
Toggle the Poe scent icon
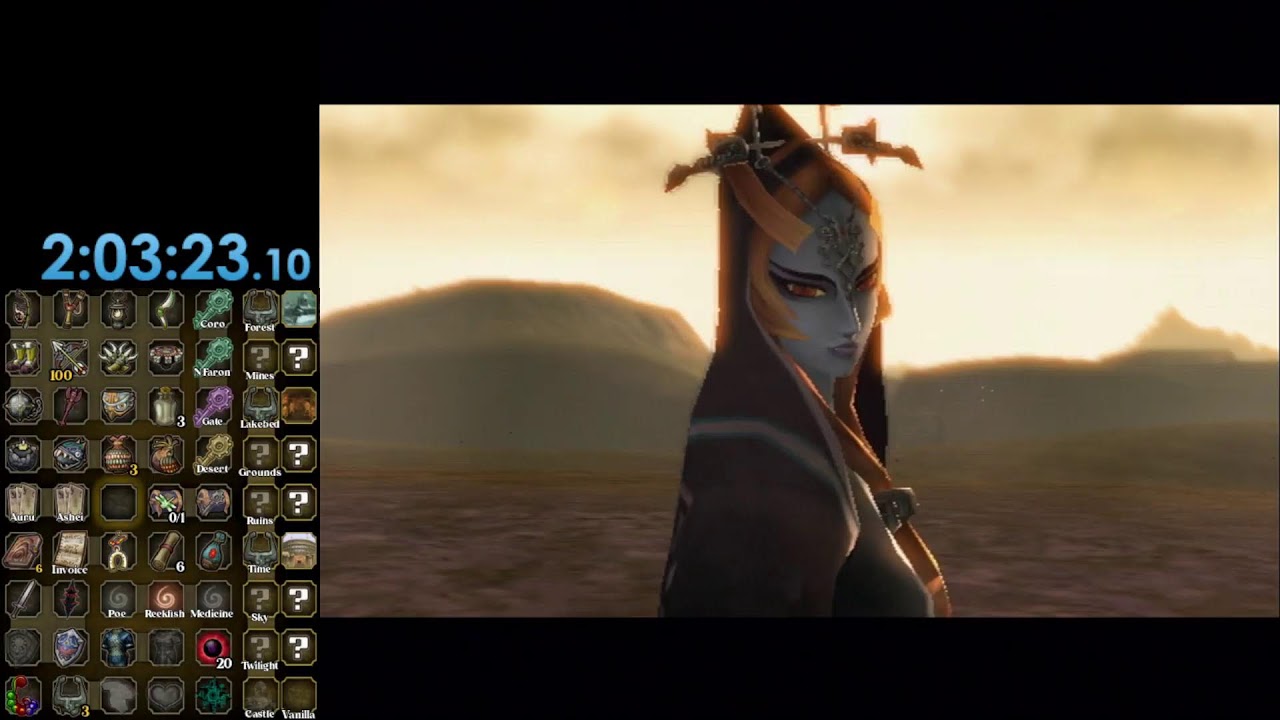(118, 599)
